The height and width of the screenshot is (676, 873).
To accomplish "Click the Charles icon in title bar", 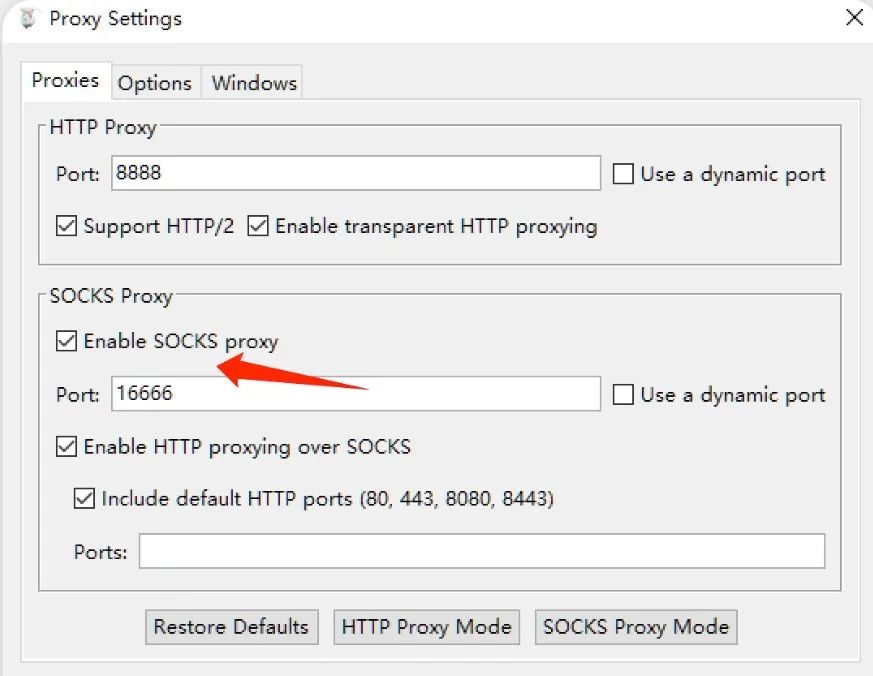I will (27, 18).
